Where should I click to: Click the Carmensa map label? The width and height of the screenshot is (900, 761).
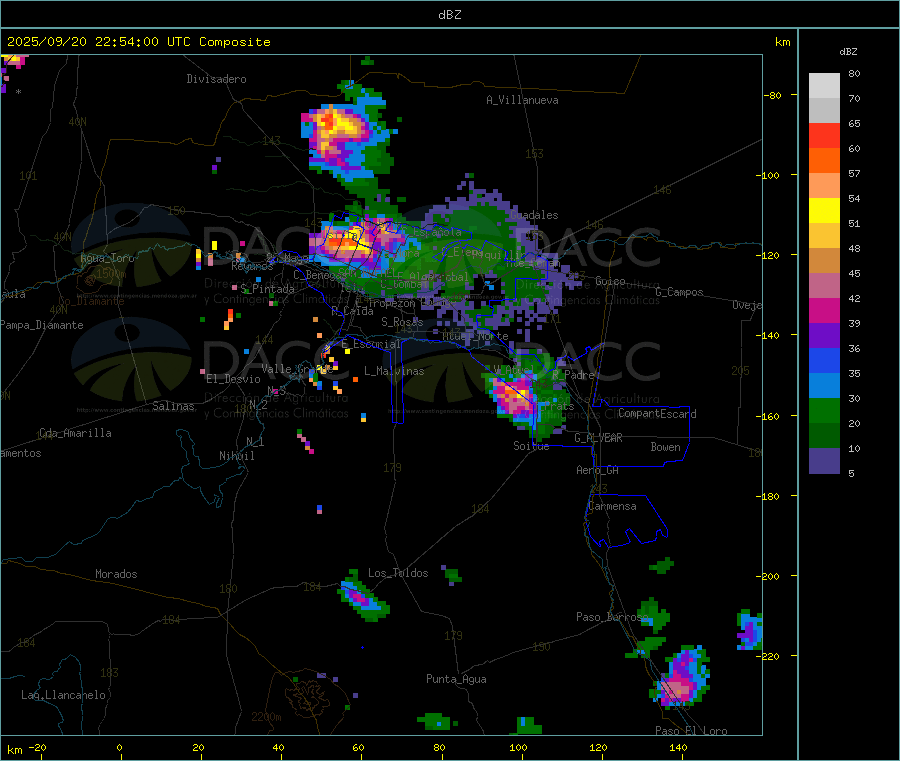click(x=612, y=506)
